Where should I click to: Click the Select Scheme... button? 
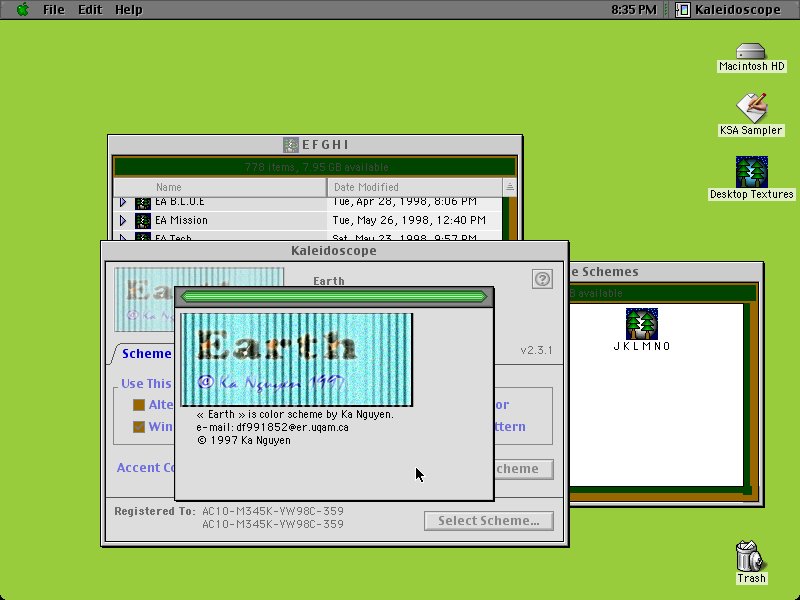pos(489,521)
